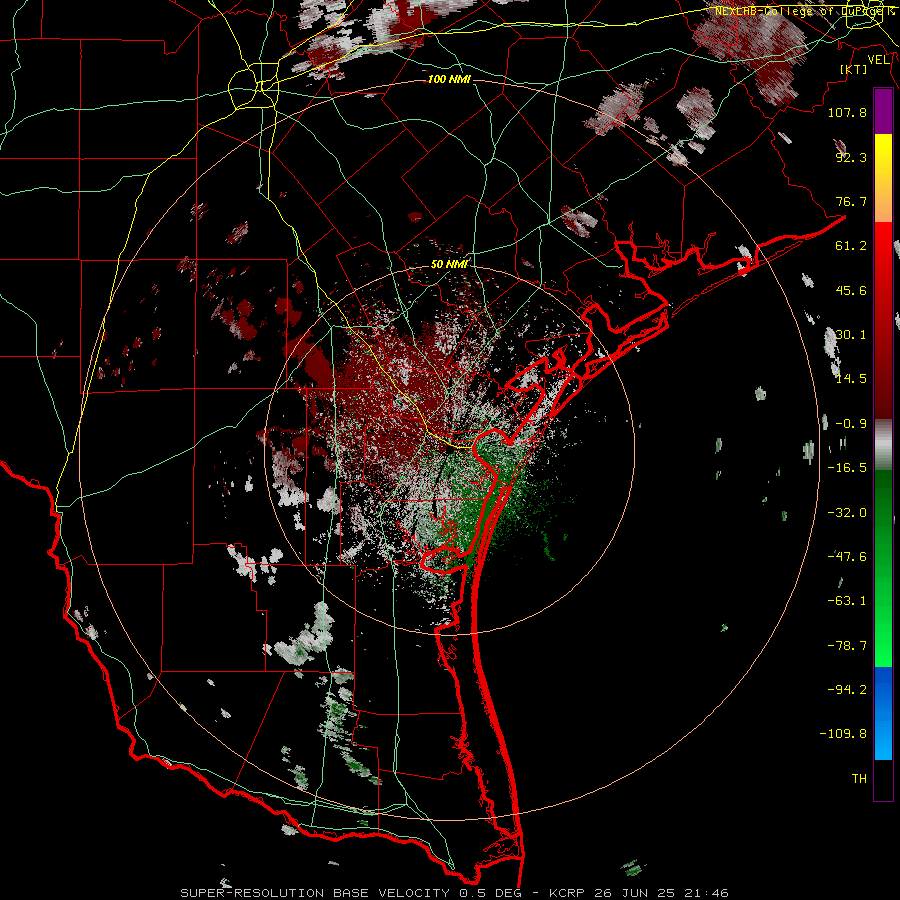This screenshot has height=900, width=900.
Task: Click the -94.2 velocity scale value
Action: point(847,690)
